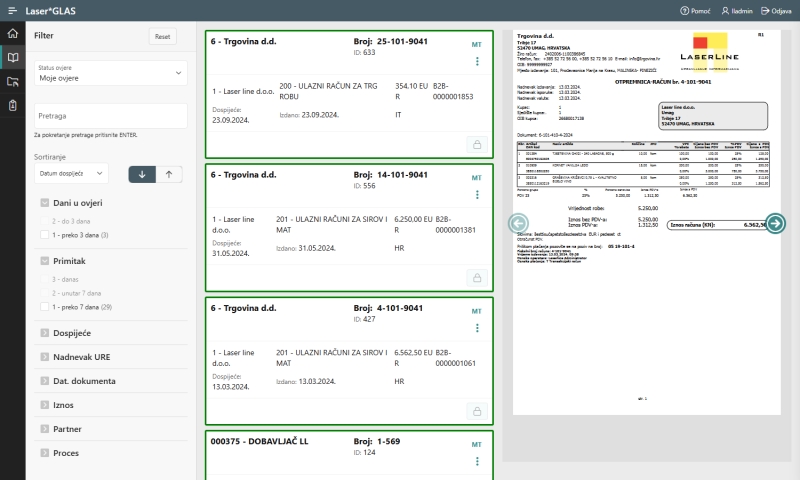Click amount 354.10 EUR

(411, 91)
